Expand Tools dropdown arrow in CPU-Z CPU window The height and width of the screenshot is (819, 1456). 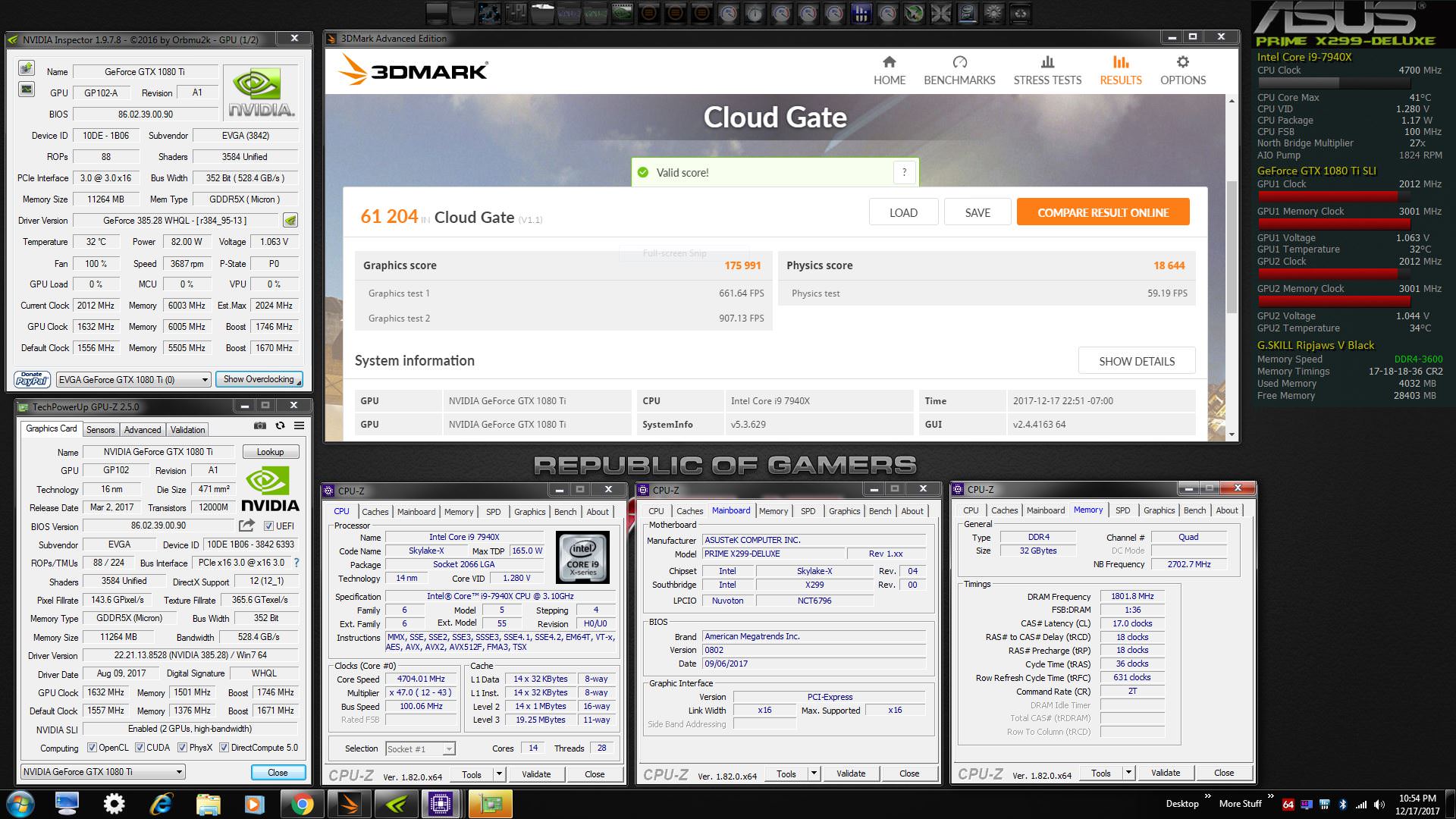point(499,774)
